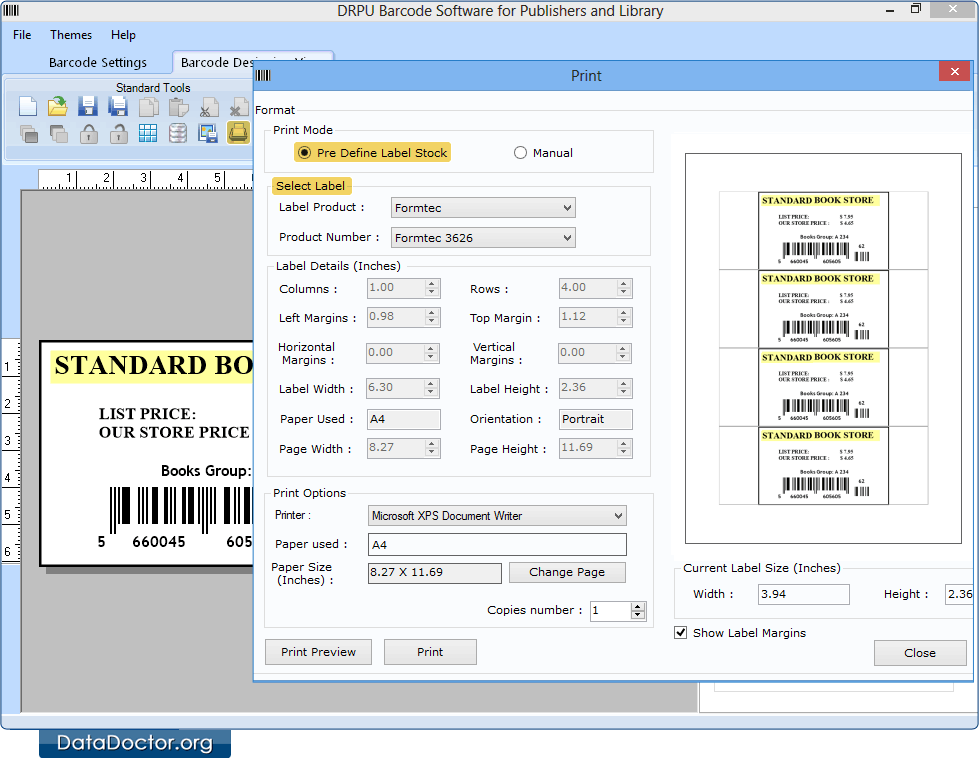Click the Print button at dialog bottom
979x758 pixels.
click(430, 652)
